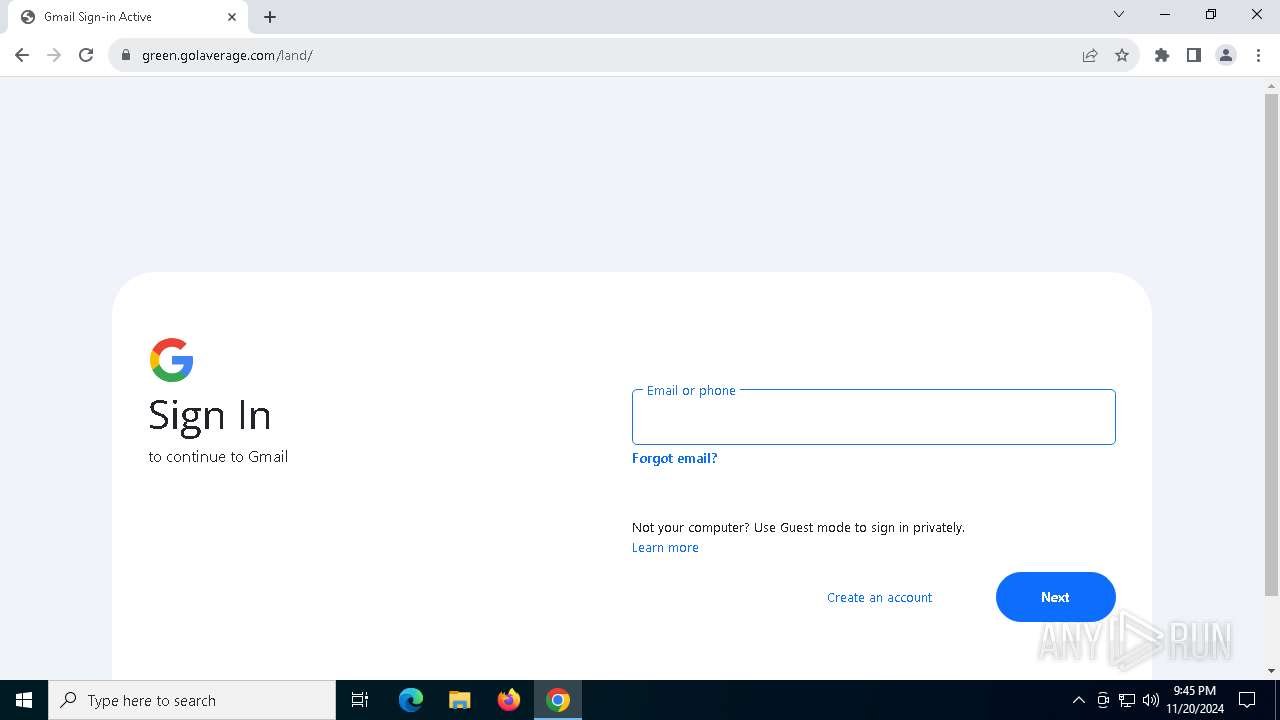The height and width of the screenshot is (720, 1280).
Task: Launch Microsoft Edge from the taskbar
Action: [411, 700]
